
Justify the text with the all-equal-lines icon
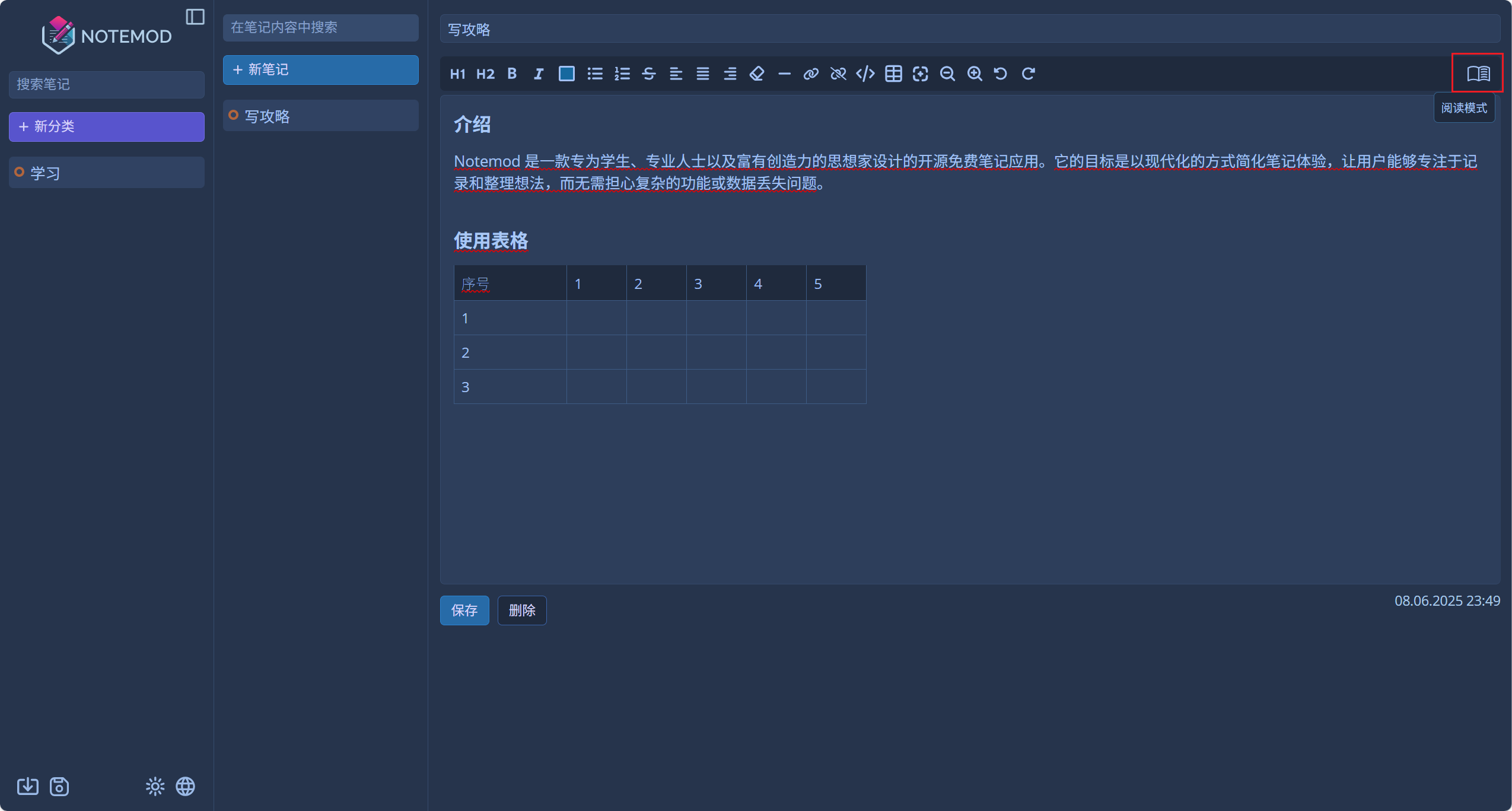tap(703, 74)
